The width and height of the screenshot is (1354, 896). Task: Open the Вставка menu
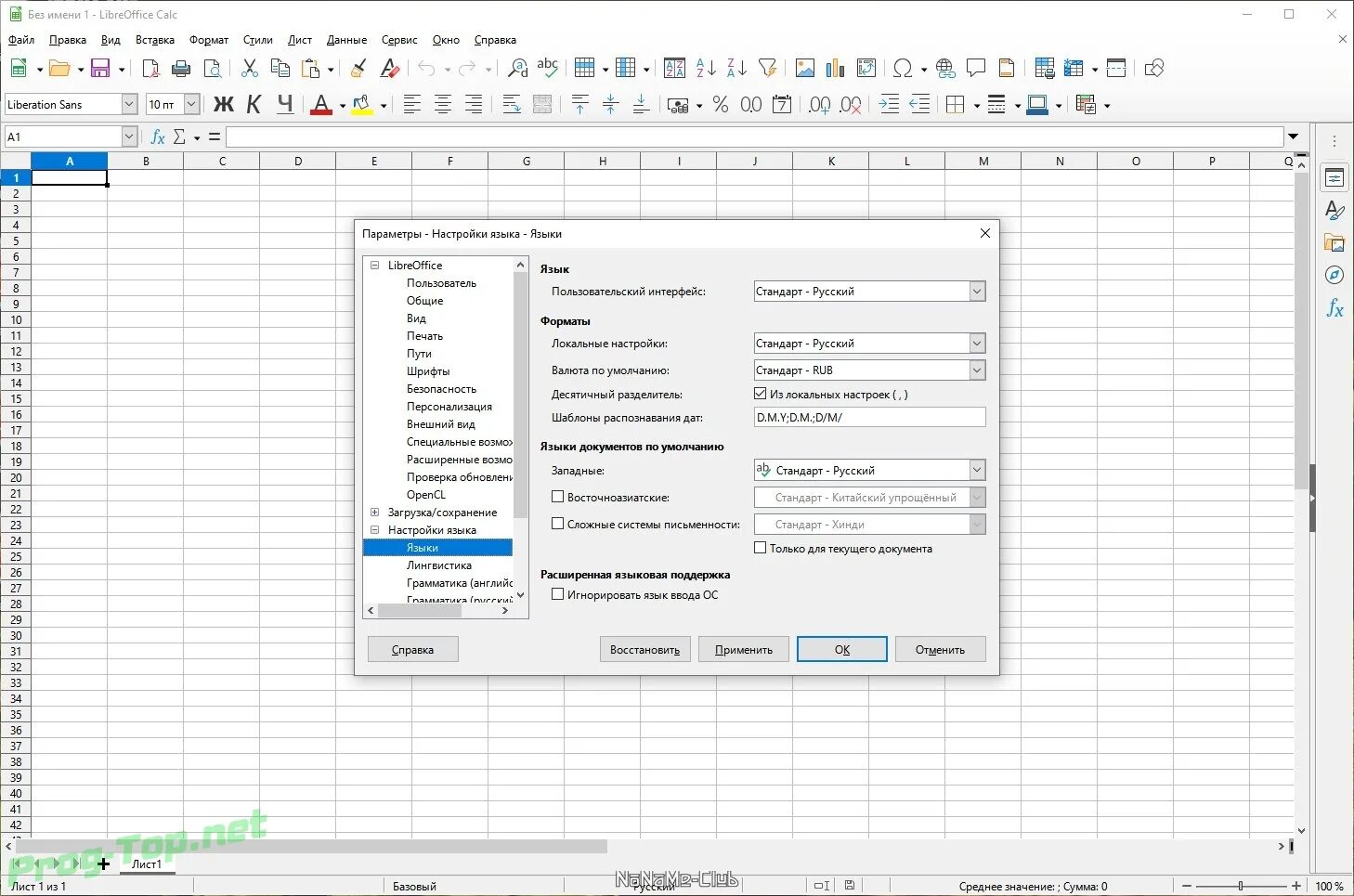click(x=155, y=40)
